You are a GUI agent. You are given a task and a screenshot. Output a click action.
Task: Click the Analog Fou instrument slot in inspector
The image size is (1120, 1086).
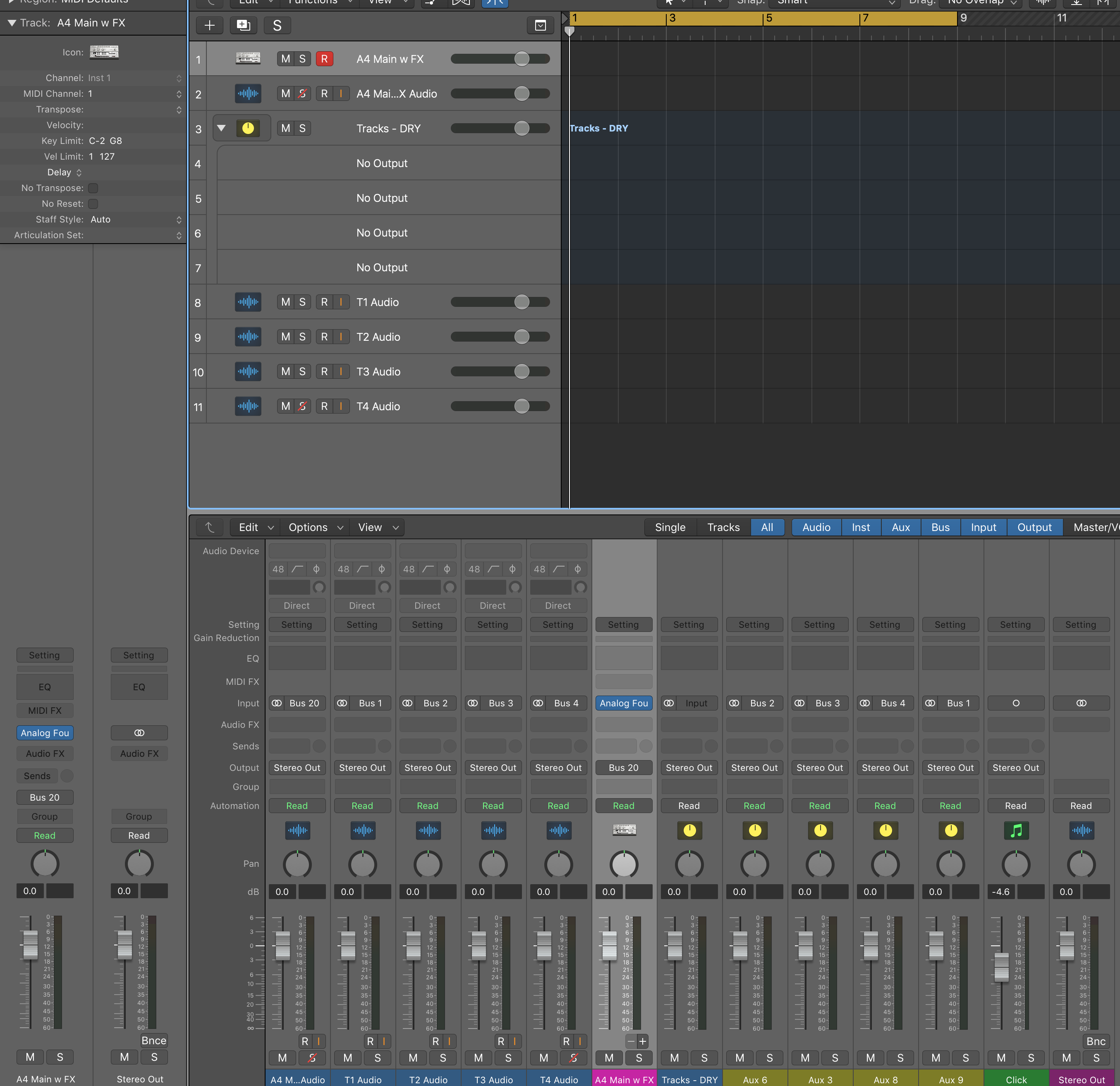coord(45,733)
